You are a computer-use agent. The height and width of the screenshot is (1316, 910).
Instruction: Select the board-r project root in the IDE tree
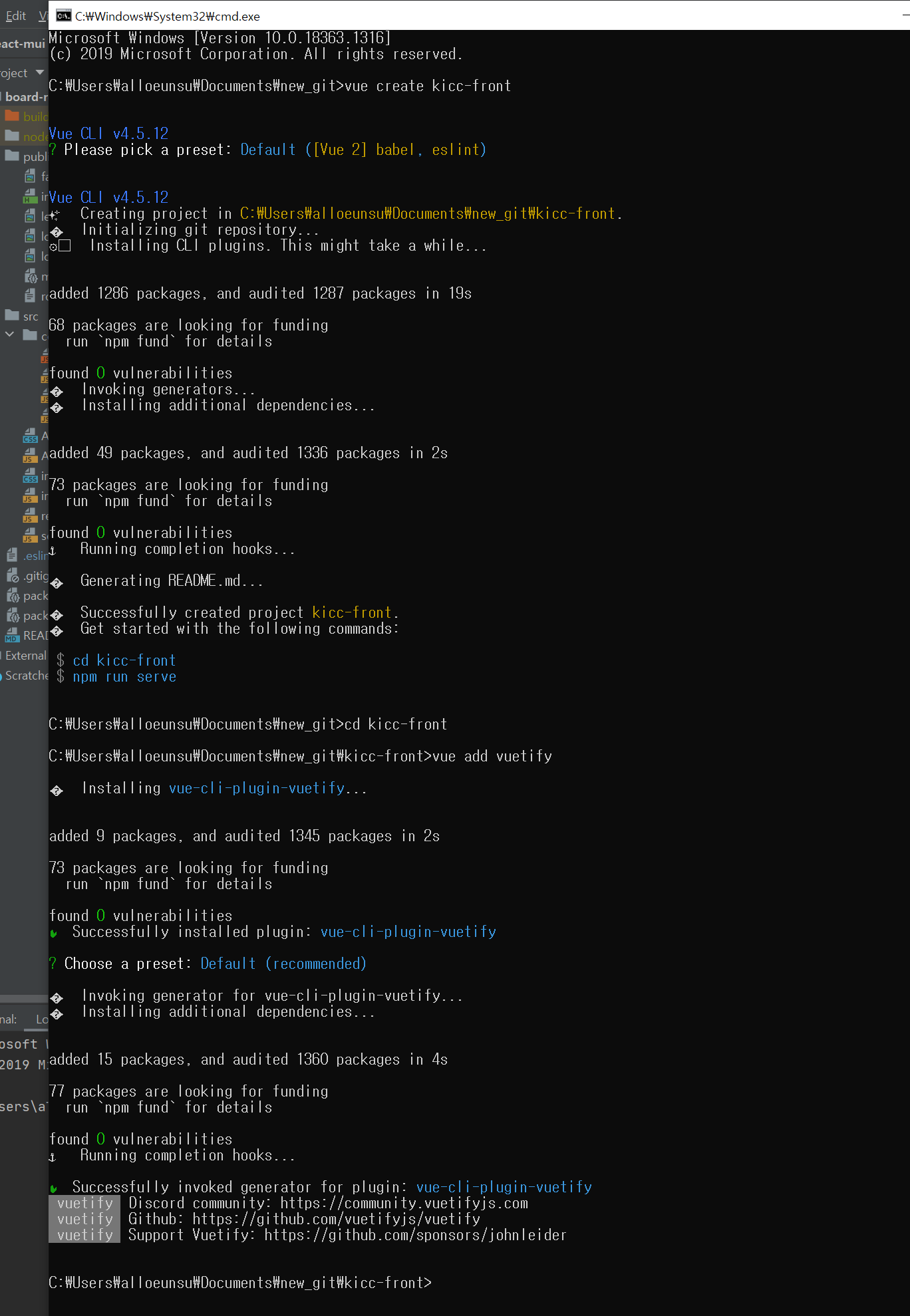(x=26, y=96)
